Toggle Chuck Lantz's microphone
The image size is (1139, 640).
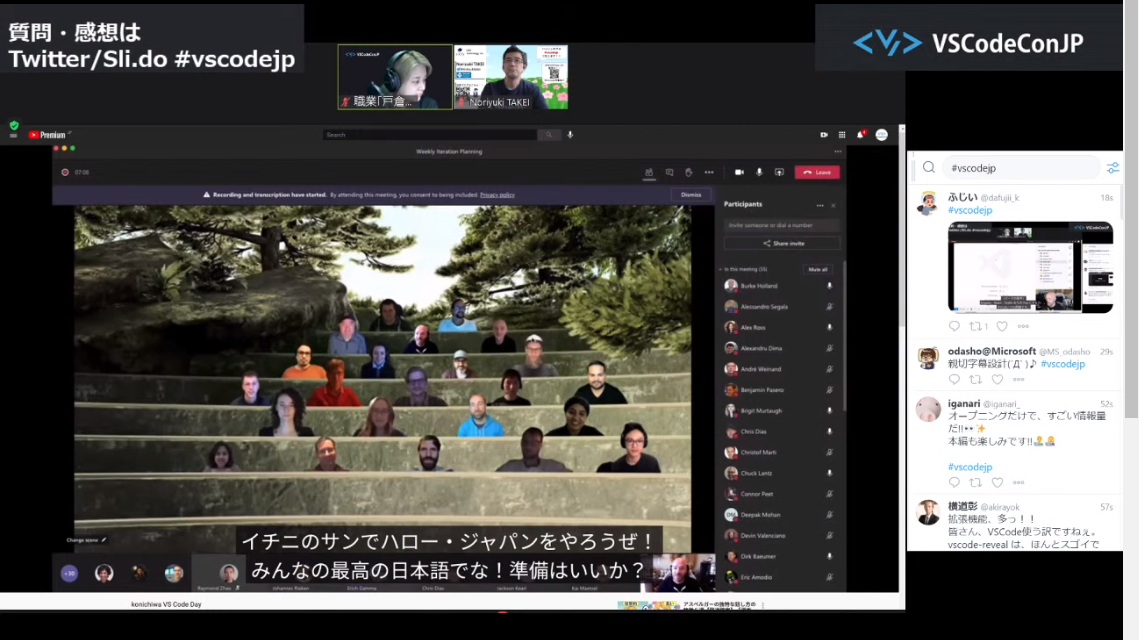830,474
